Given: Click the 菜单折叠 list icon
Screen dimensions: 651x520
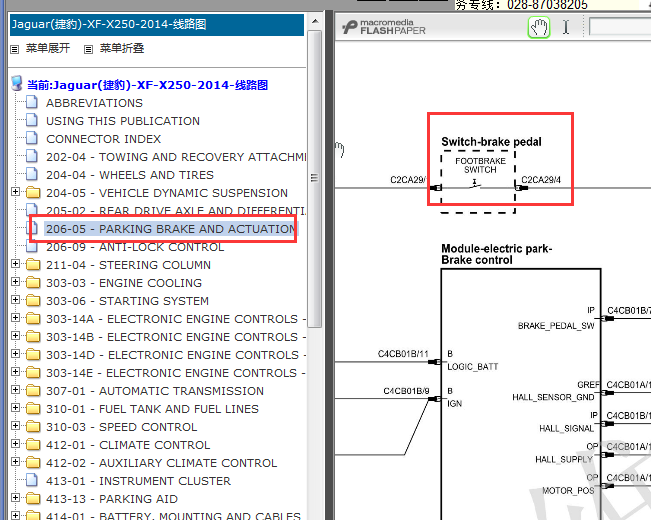Looking at the screenshot, I should tap(88, 49).
